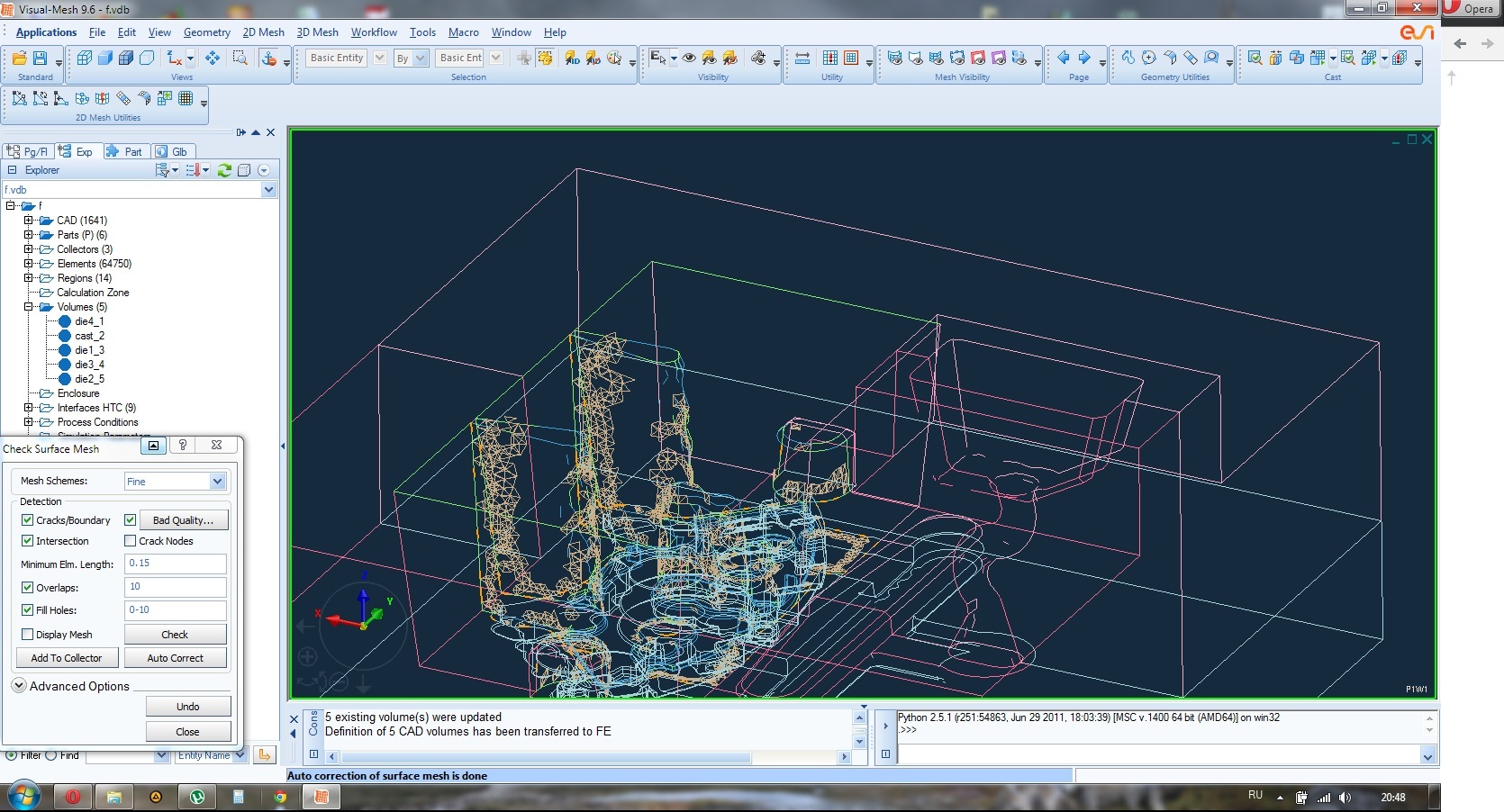The height and width of the screenshot is (812, 1504).
Task: Click the Chrome icon in taskbar
Action: click(x=280, y=797)
